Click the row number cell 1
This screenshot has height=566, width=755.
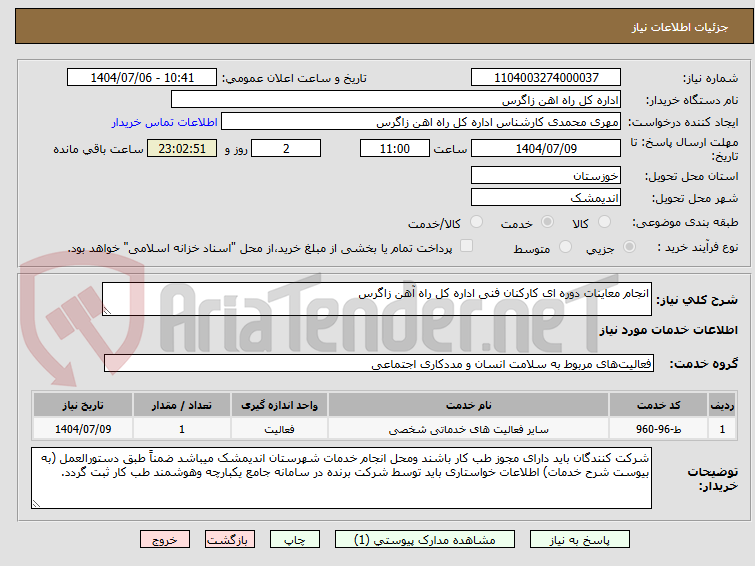click(722, 429)
